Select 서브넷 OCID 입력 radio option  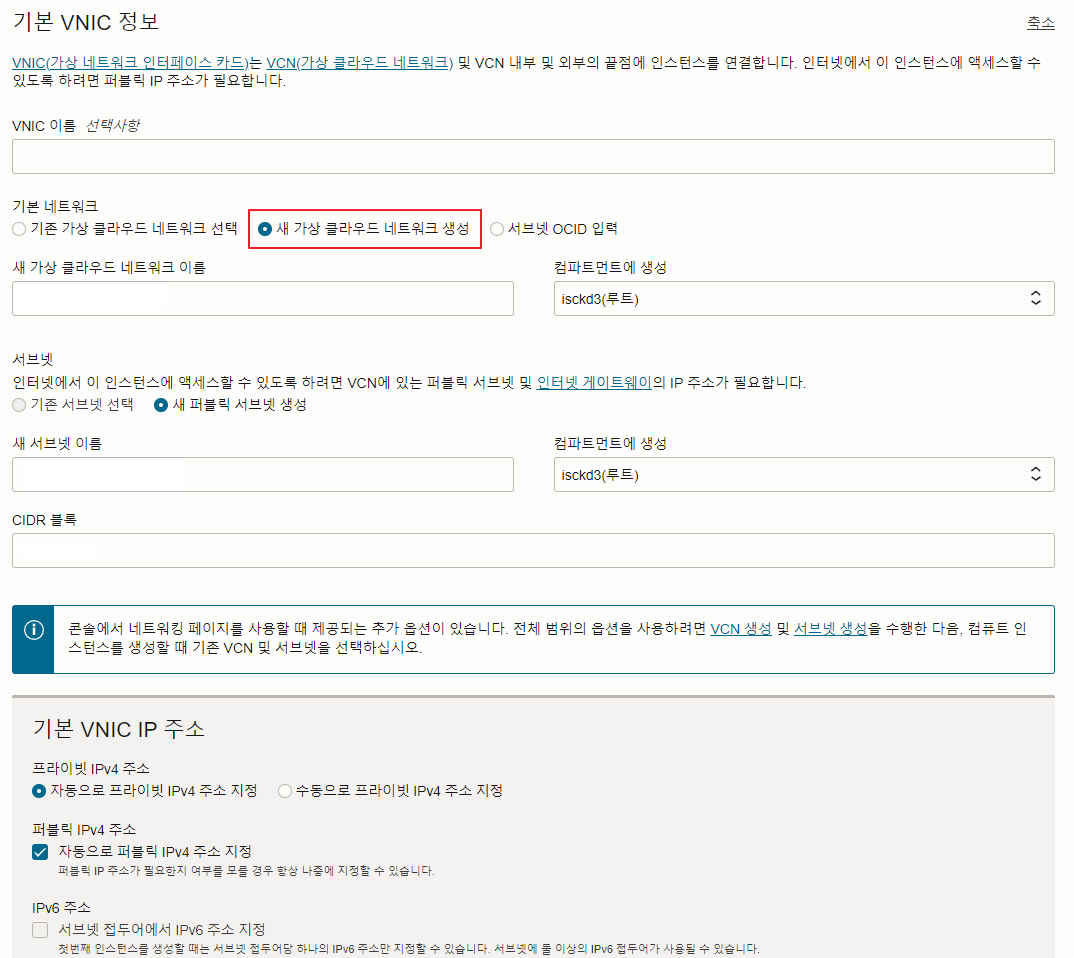[497, 229]
